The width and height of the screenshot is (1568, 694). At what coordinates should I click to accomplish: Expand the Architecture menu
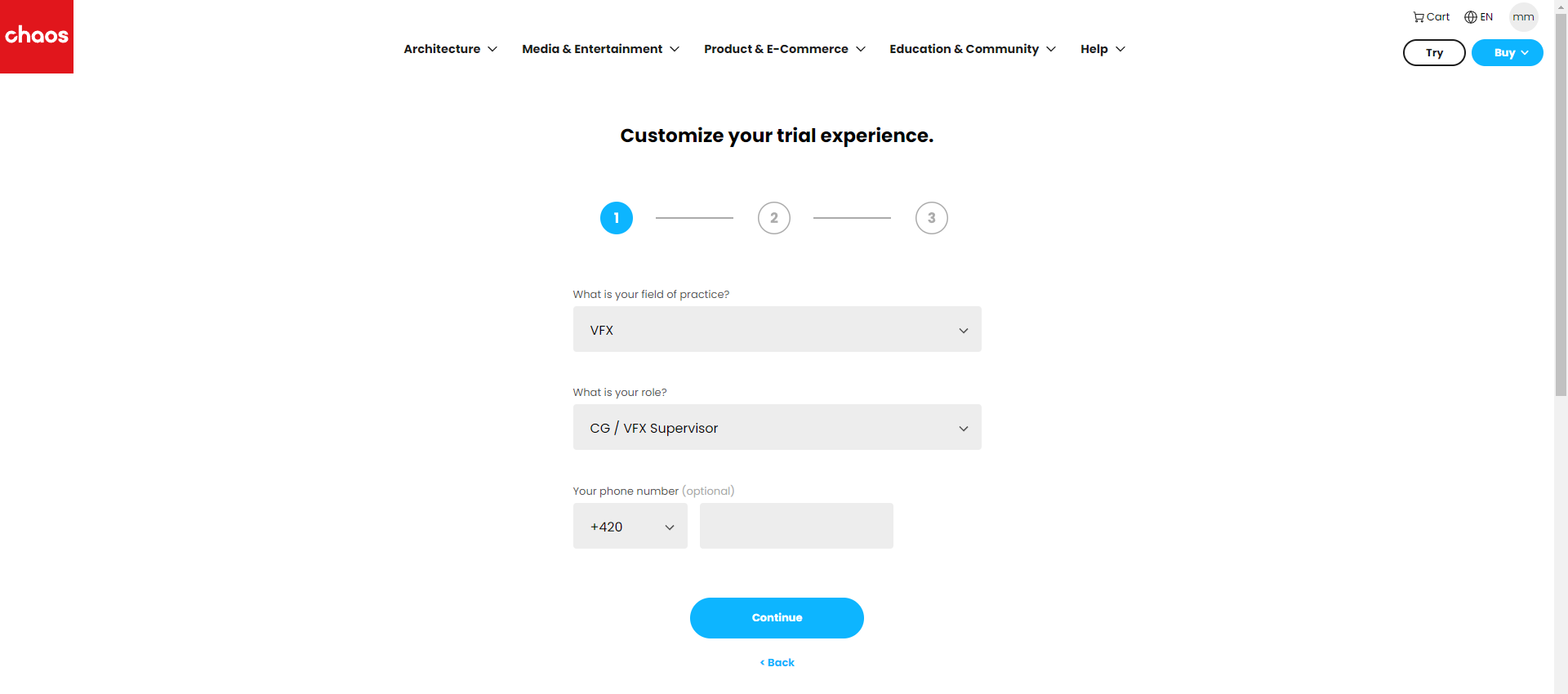click(450, 49)
